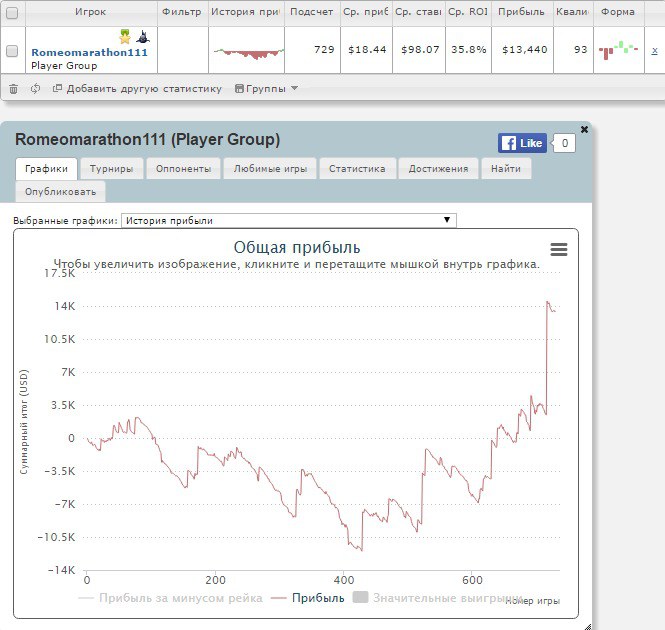Open the Статистика tab

[x=357, y=169]
